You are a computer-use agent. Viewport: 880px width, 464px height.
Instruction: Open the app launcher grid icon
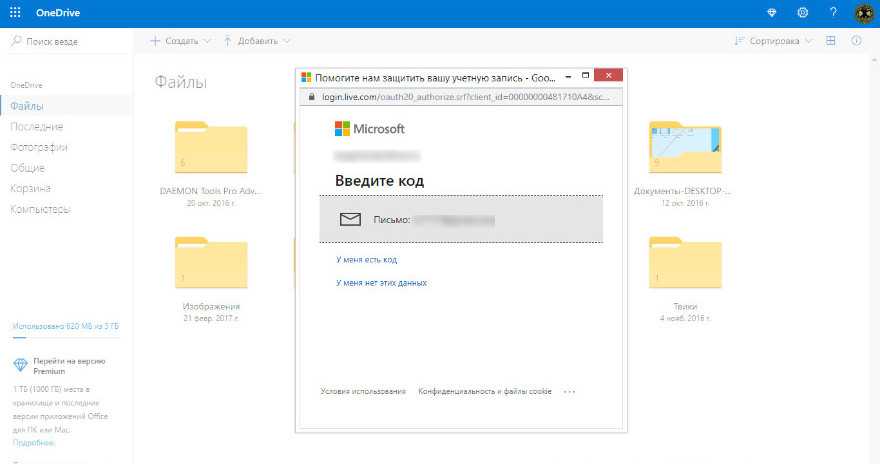click(x=15, y=13)
